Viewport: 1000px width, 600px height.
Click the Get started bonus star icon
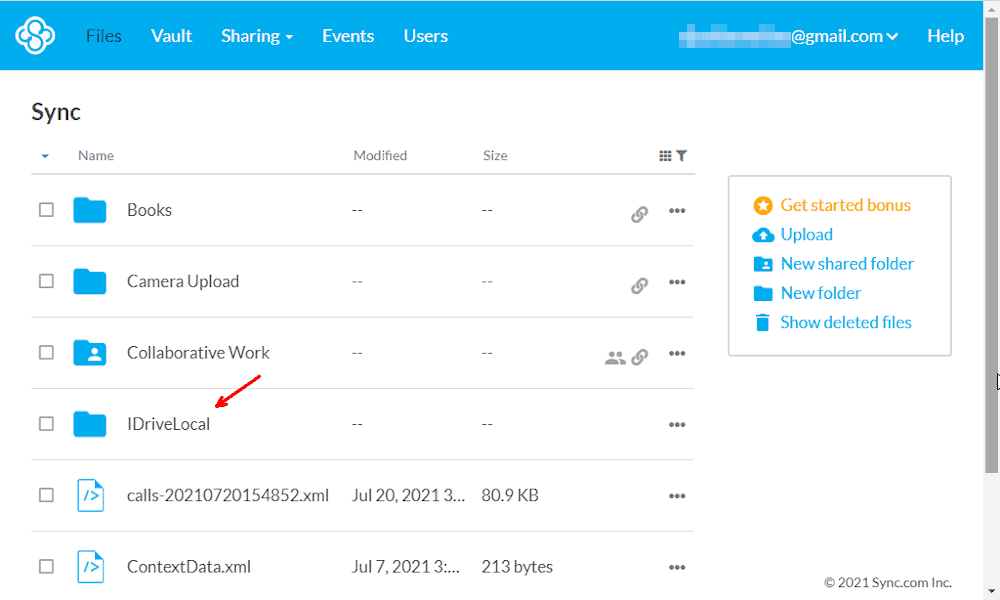[763, 205]
